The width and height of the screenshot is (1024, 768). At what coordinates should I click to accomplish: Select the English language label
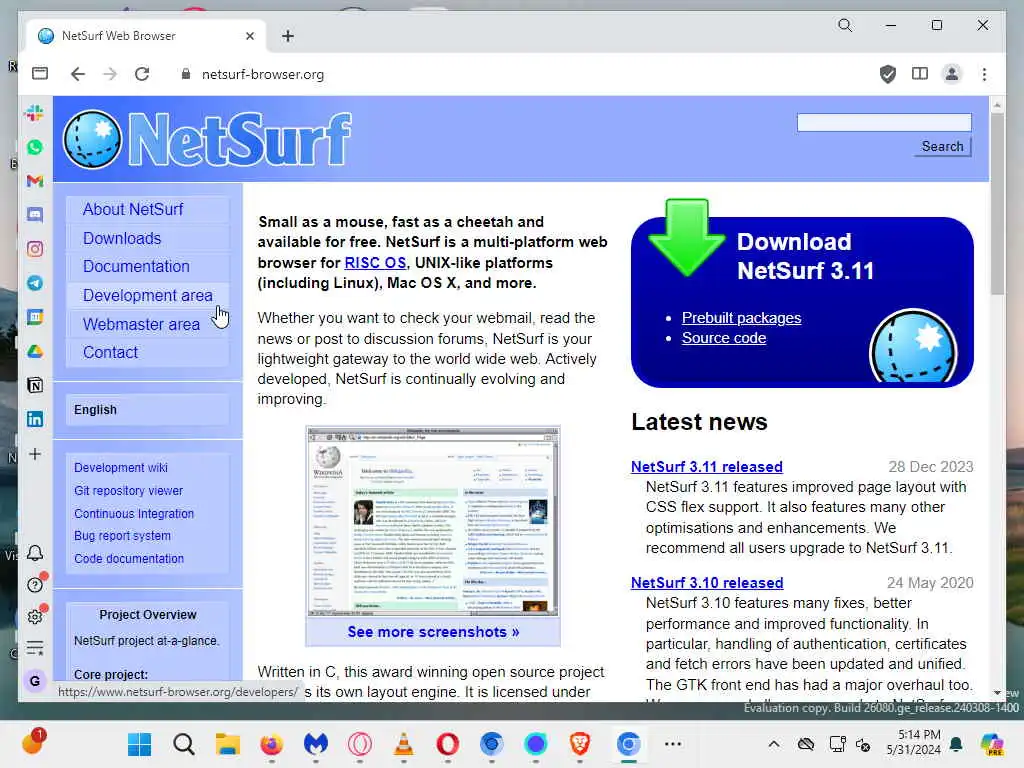tap(95, 410)
